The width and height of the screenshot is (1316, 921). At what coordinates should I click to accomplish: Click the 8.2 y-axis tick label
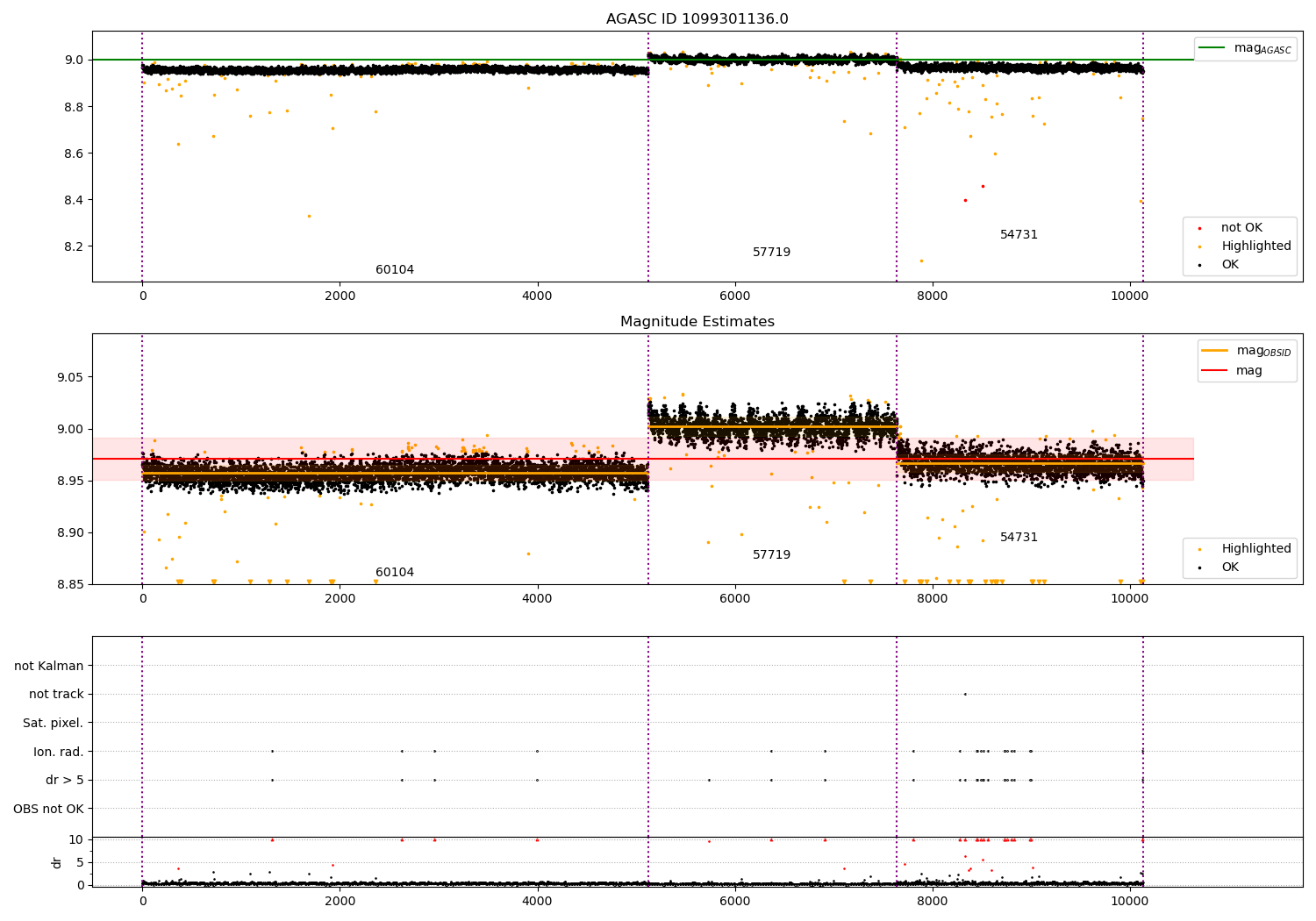point(75,246)
